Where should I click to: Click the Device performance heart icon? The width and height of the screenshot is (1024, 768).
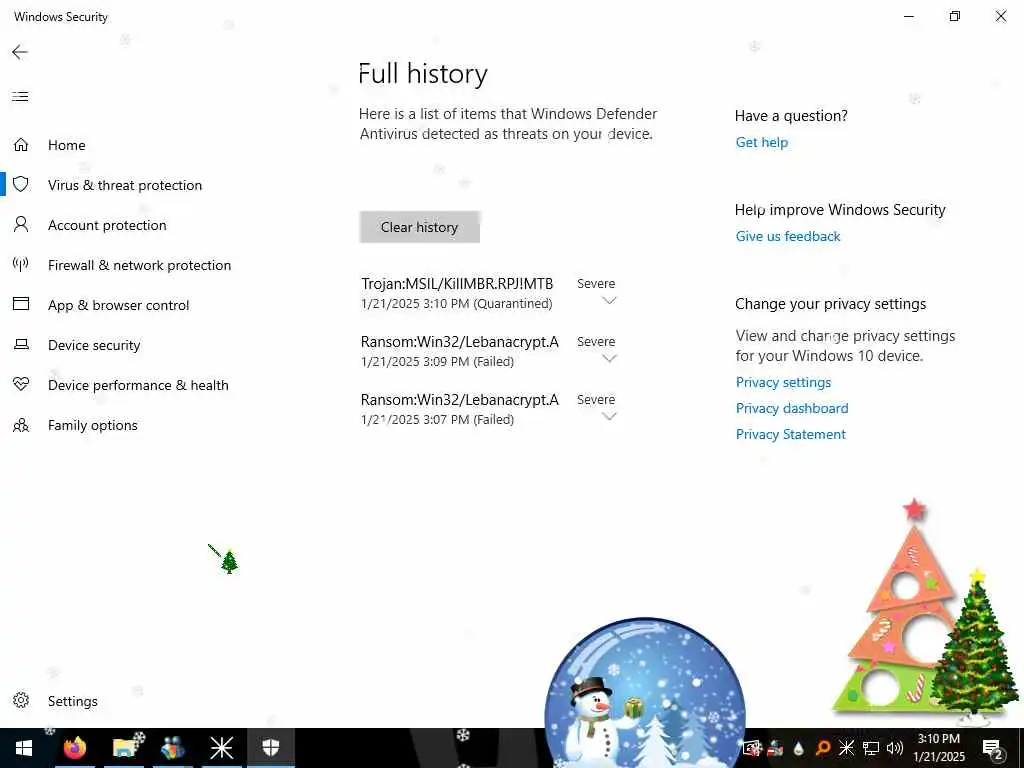(x=21, y=384)
